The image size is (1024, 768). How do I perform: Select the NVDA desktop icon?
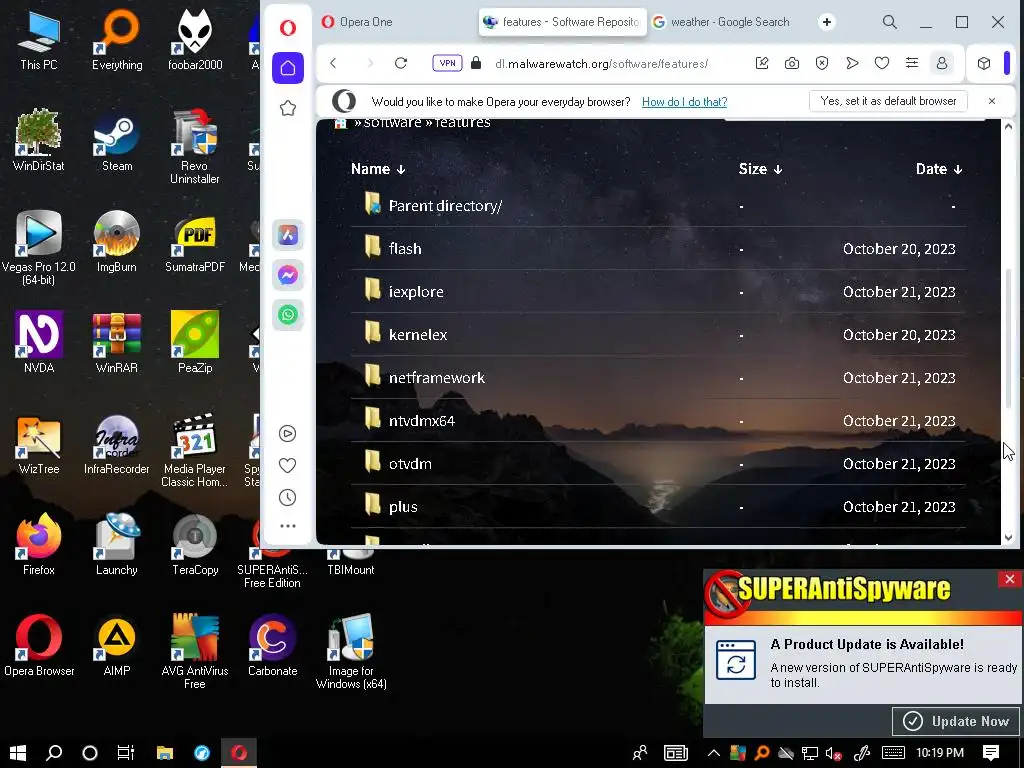pos(39,343)
